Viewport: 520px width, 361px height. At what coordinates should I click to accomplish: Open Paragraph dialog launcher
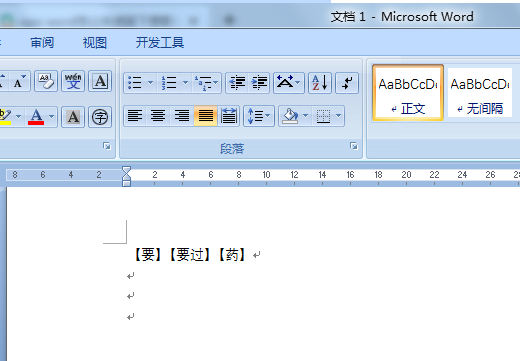pyautogui.click(x=354, y=146)
